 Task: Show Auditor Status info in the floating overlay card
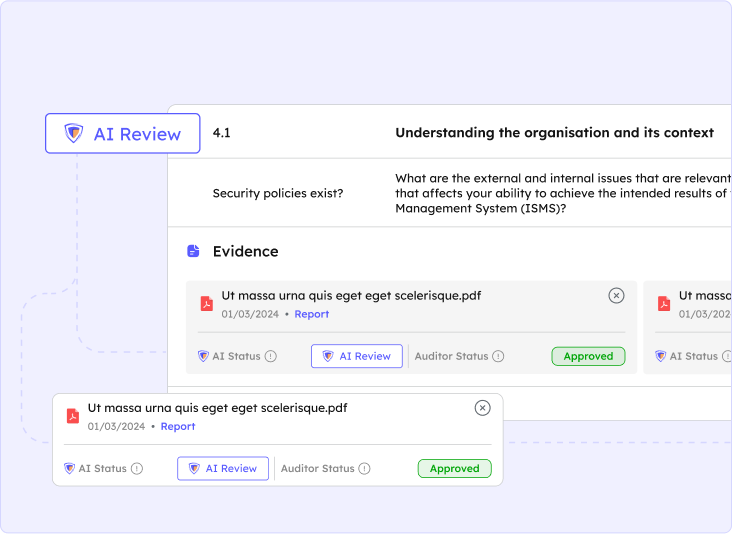pyautogui.click(x=364, y=468)
